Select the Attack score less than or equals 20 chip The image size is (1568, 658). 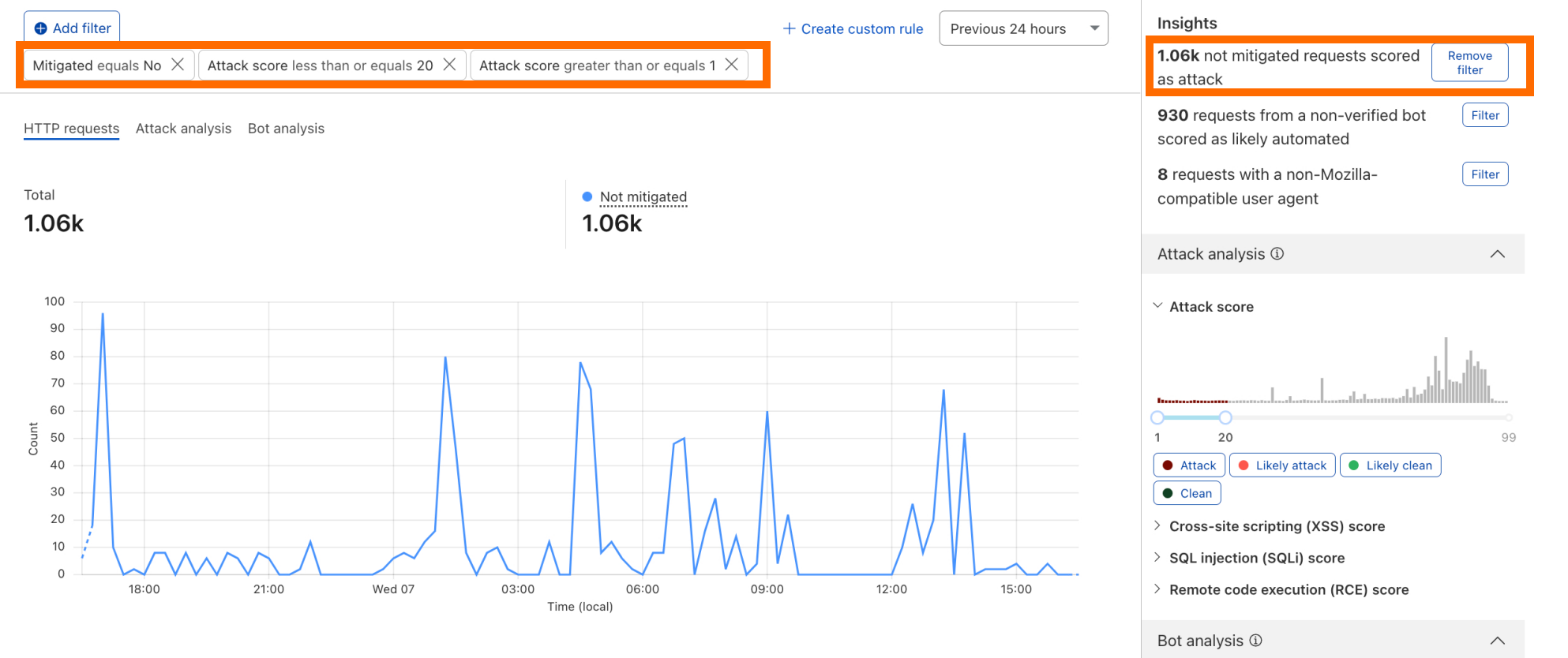tap(332, 65)
